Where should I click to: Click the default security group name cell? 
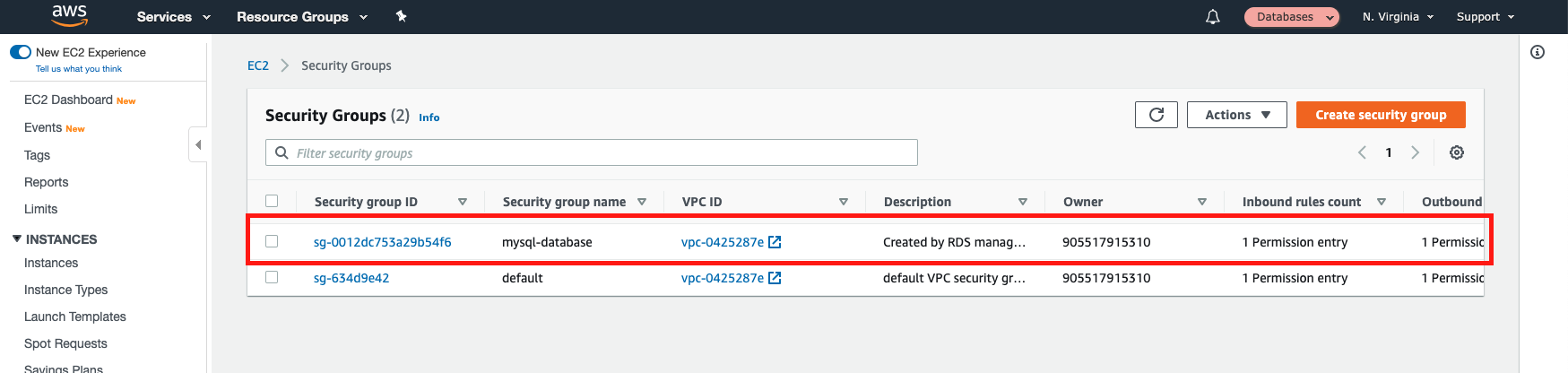(x=523, y=278)
